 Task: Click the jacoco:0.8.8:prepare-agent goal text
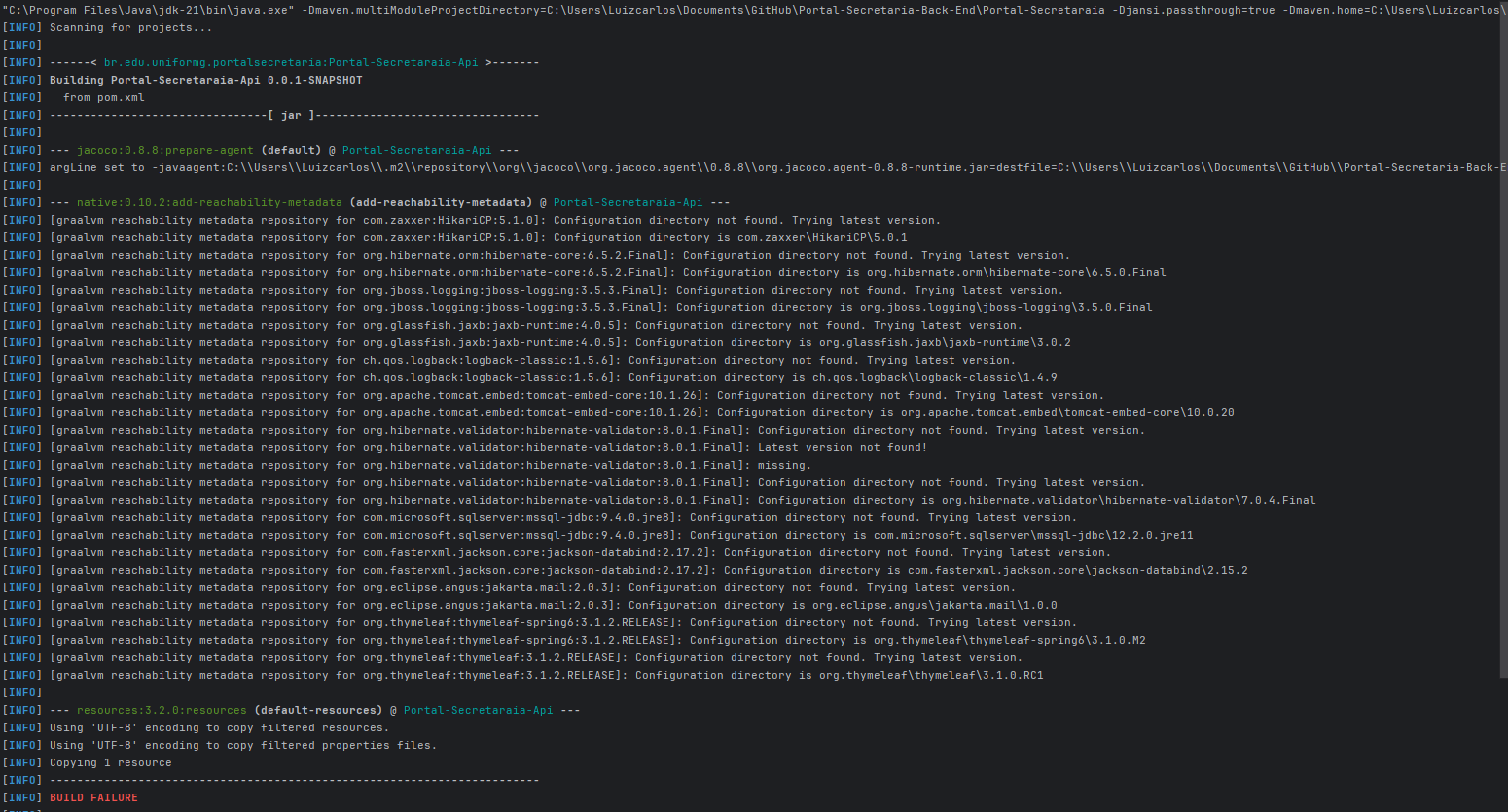[x=165, y=150]
